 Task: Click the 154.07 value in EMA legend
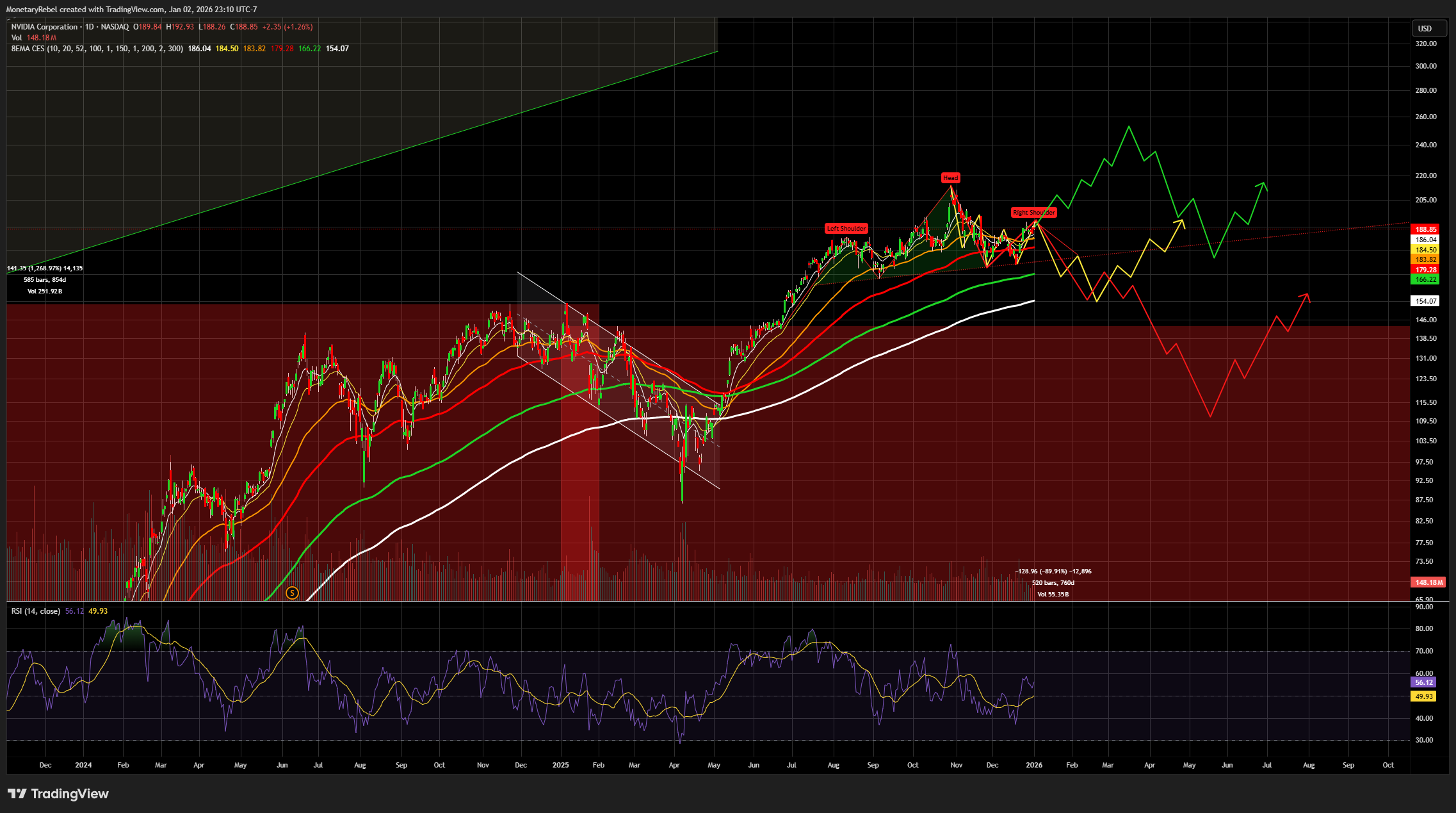337,49
